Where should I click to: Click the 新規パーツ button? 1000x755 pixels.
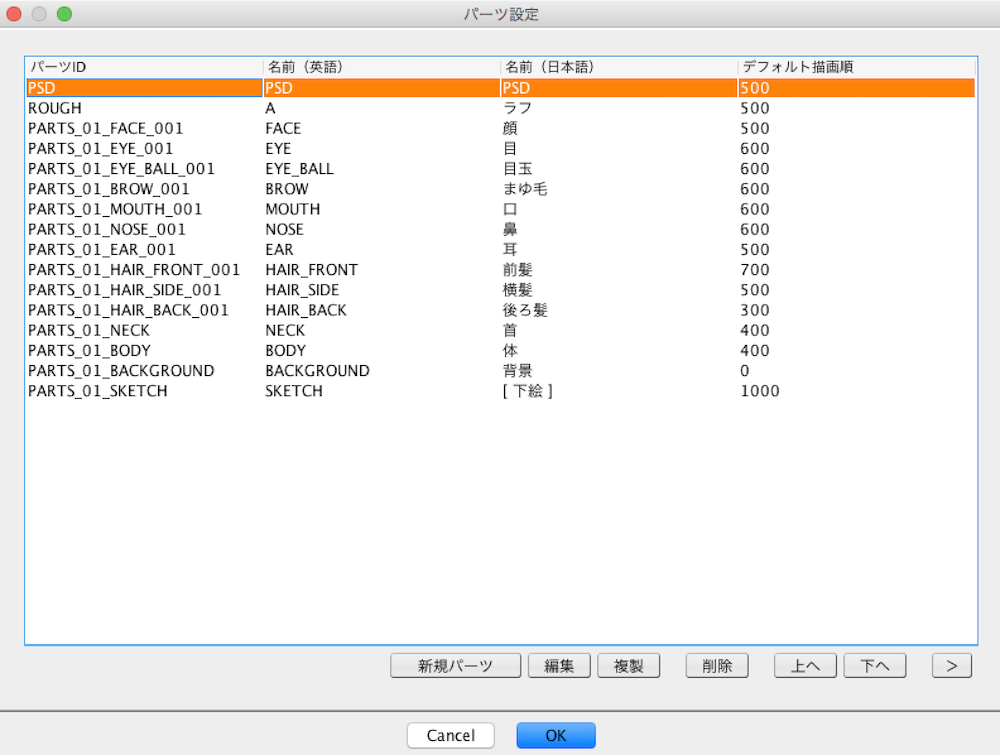click(x=455, y=666)
